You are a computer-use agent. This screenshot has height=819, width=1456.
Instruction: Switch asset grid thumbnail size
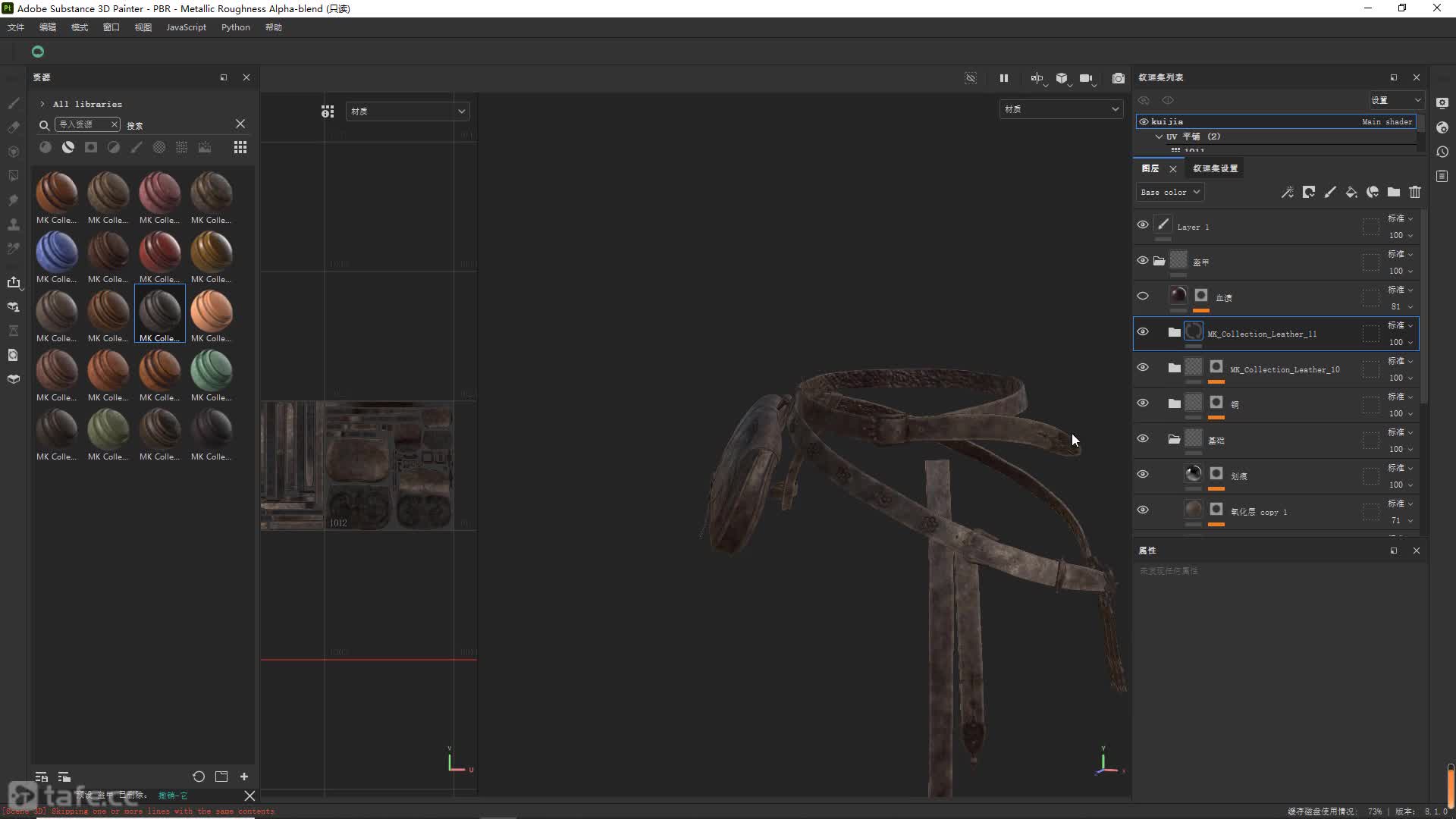pos(240,147)
